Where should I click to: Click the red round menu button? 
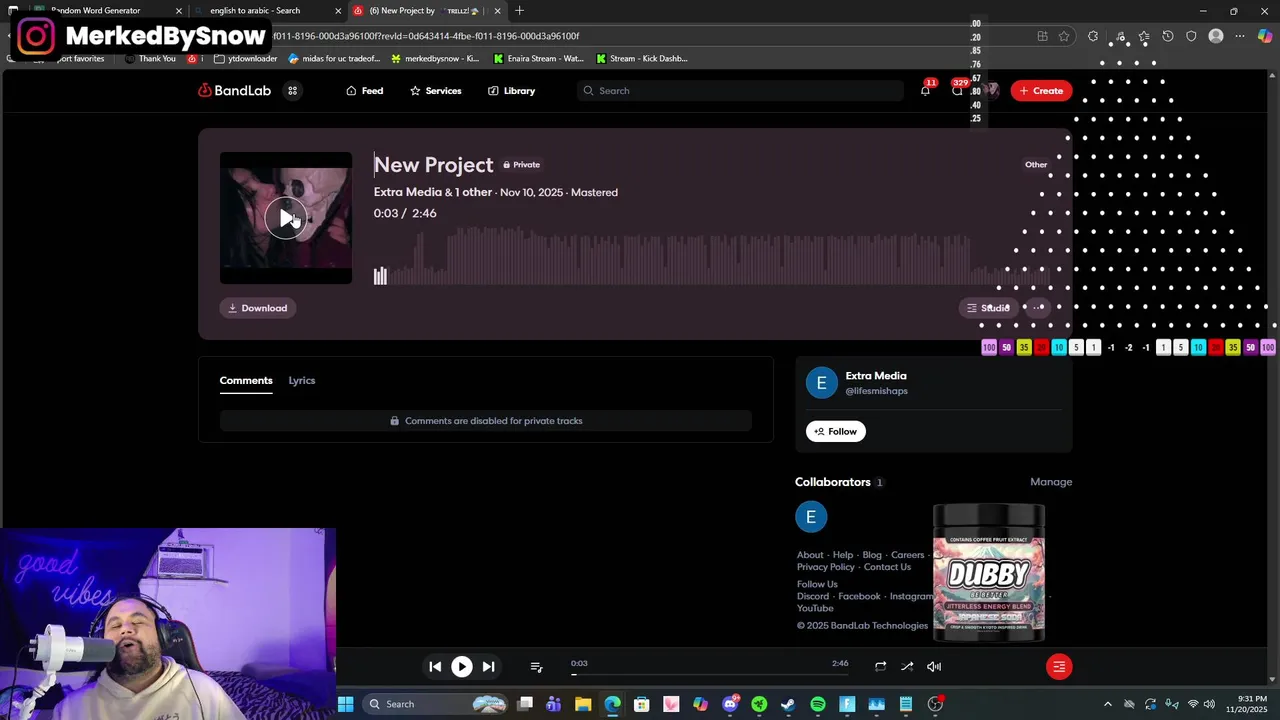pyautogui.click(x=1059, y=666)
